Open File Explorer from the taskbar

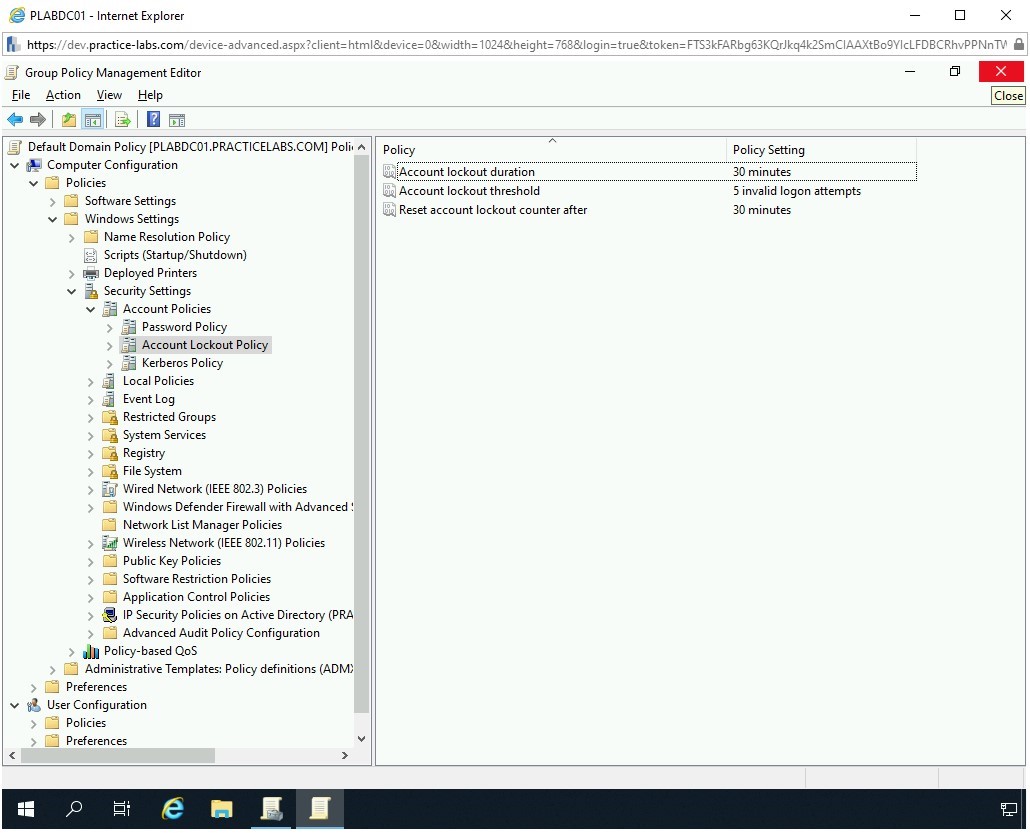coord(221,809)
